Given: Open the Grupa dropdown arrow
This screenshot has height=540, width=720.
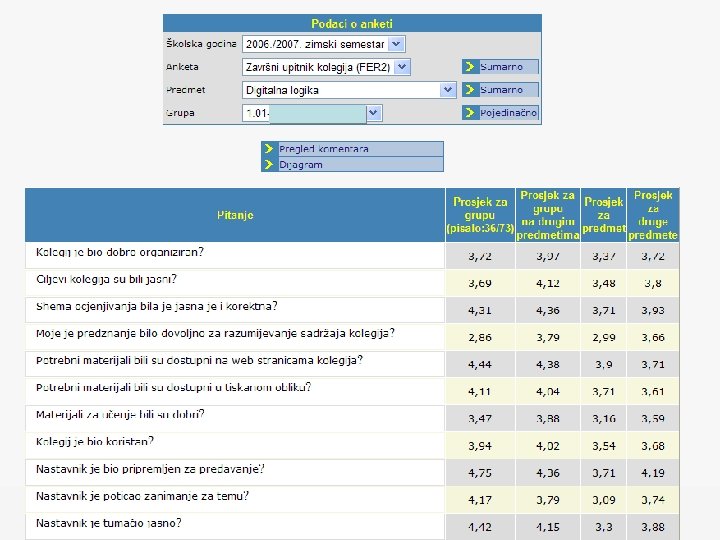Looking at the screenshot, I should tap(374, 113).
